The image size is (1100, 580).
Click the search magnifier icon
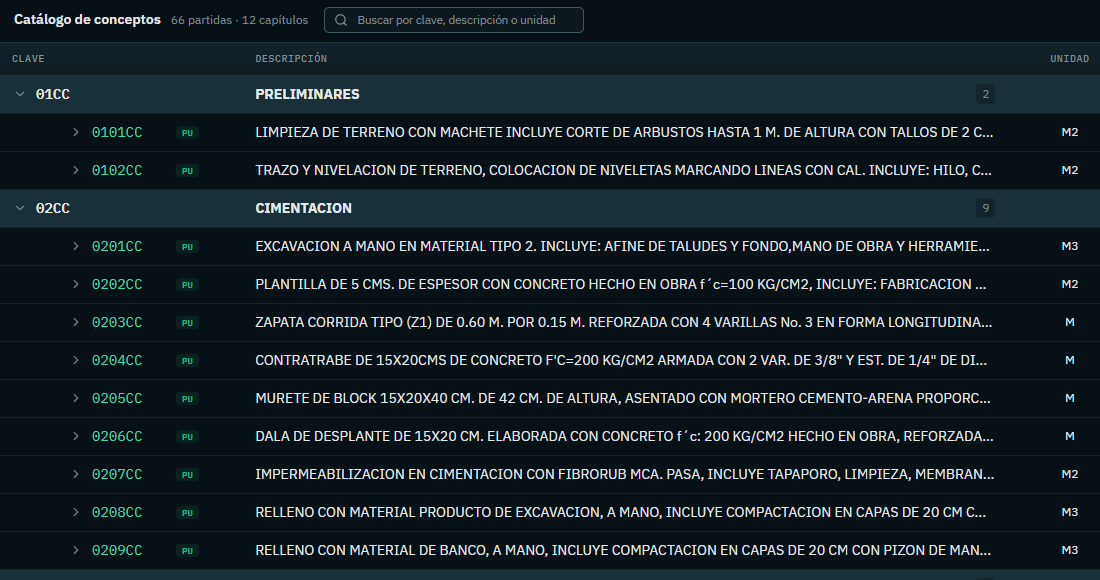coord(341,20)
